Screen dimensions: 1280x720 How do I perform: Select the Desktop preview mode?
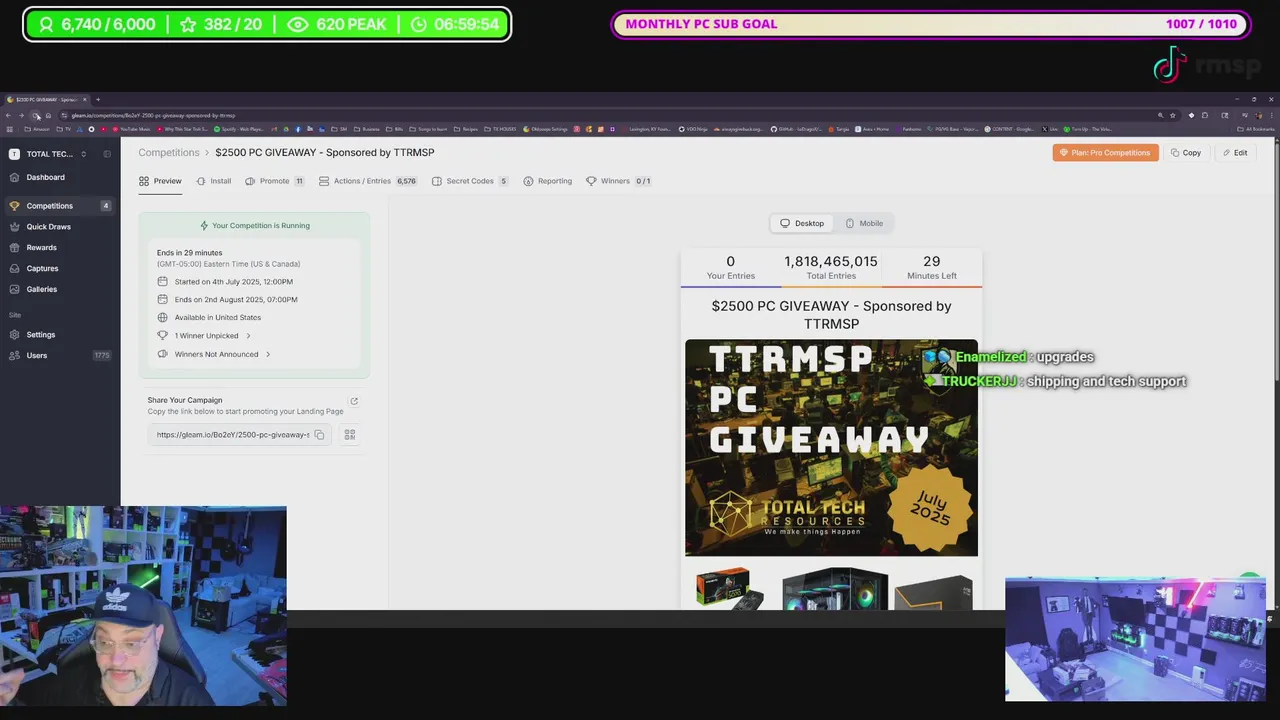(x=802, y=223)
